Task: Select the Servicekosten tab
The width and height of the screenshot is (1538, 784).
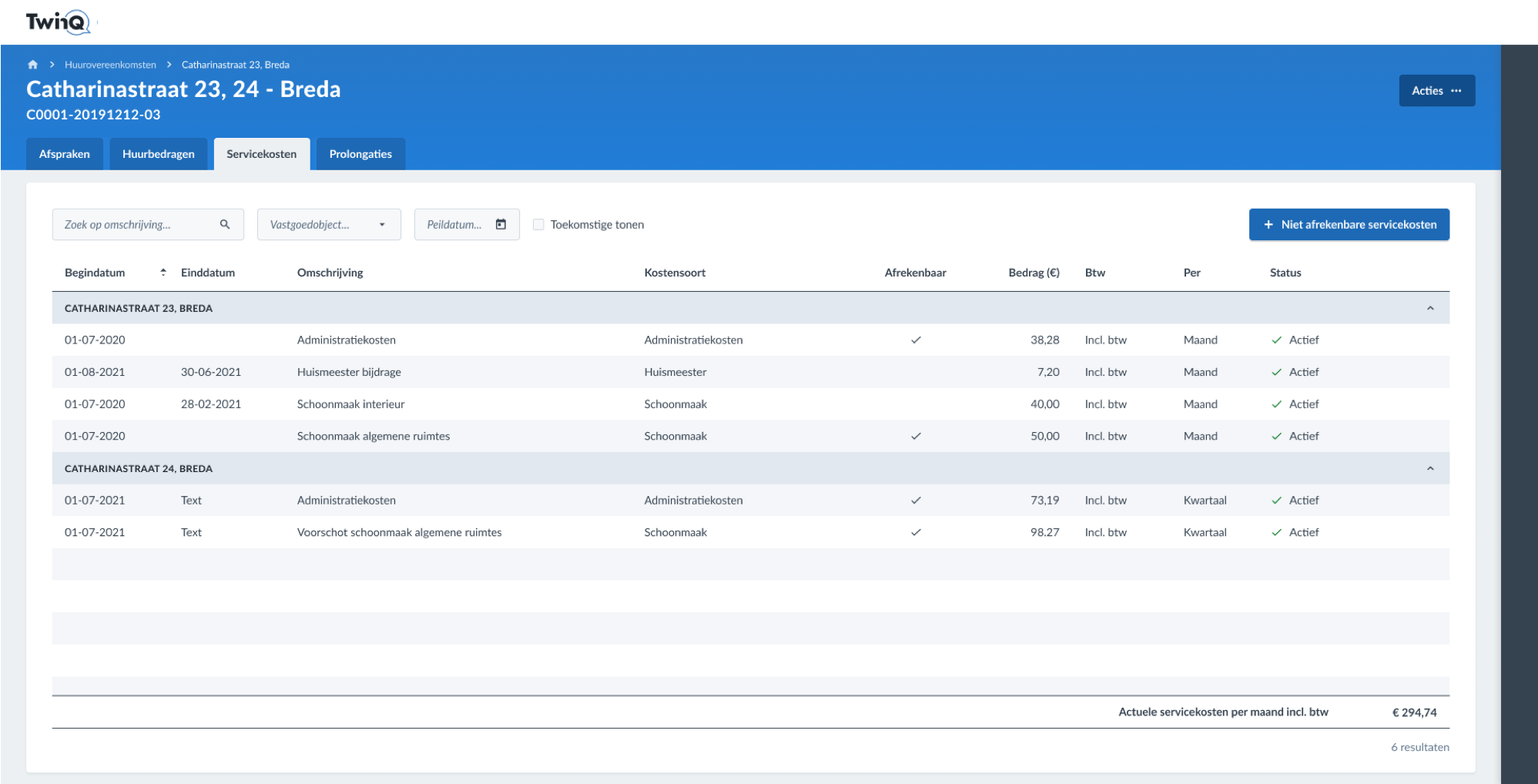Action: [x=262, y=154]
